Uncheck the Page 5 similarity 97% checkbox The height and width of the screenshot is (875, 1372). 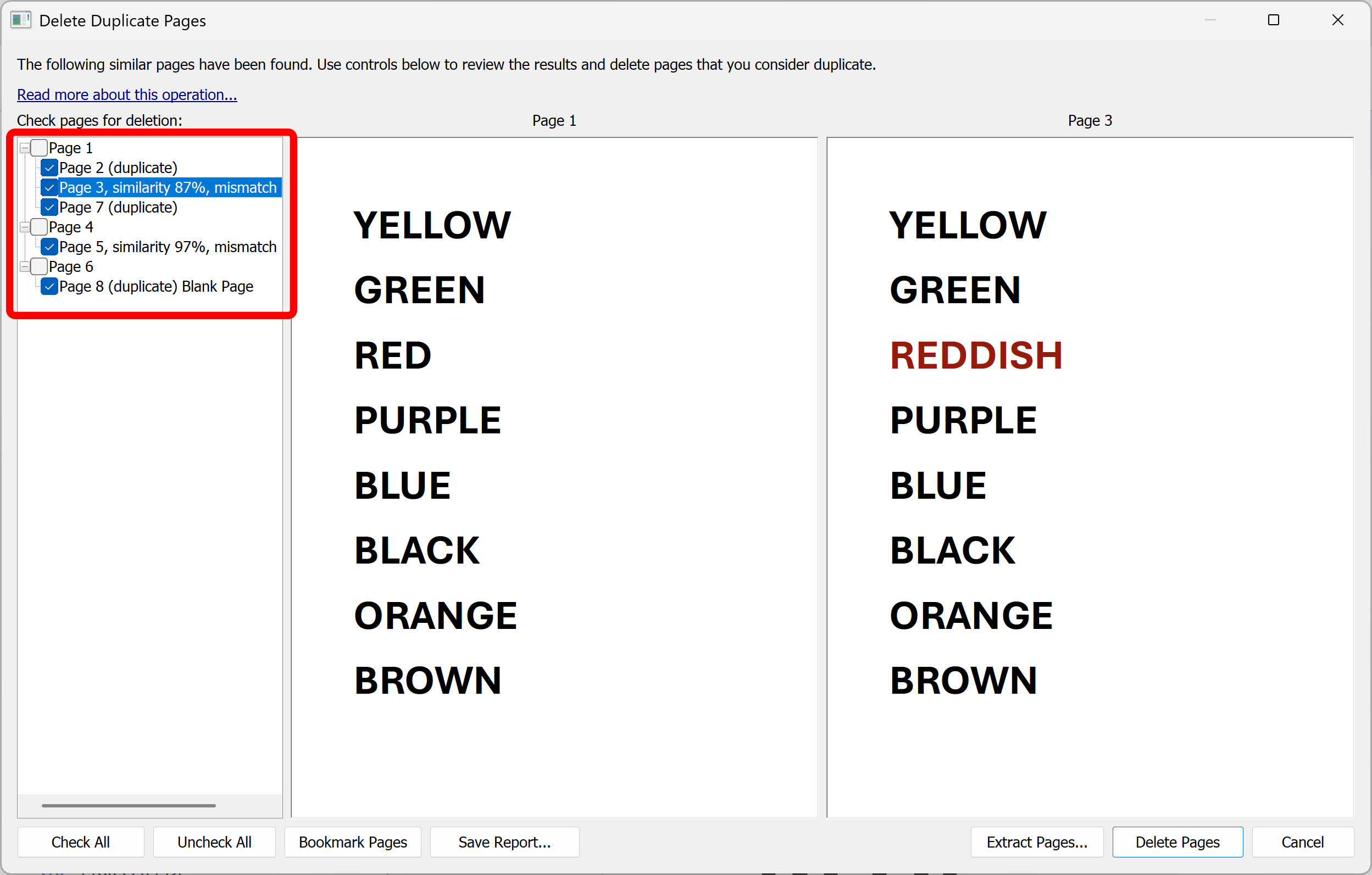tap(49, 246)
